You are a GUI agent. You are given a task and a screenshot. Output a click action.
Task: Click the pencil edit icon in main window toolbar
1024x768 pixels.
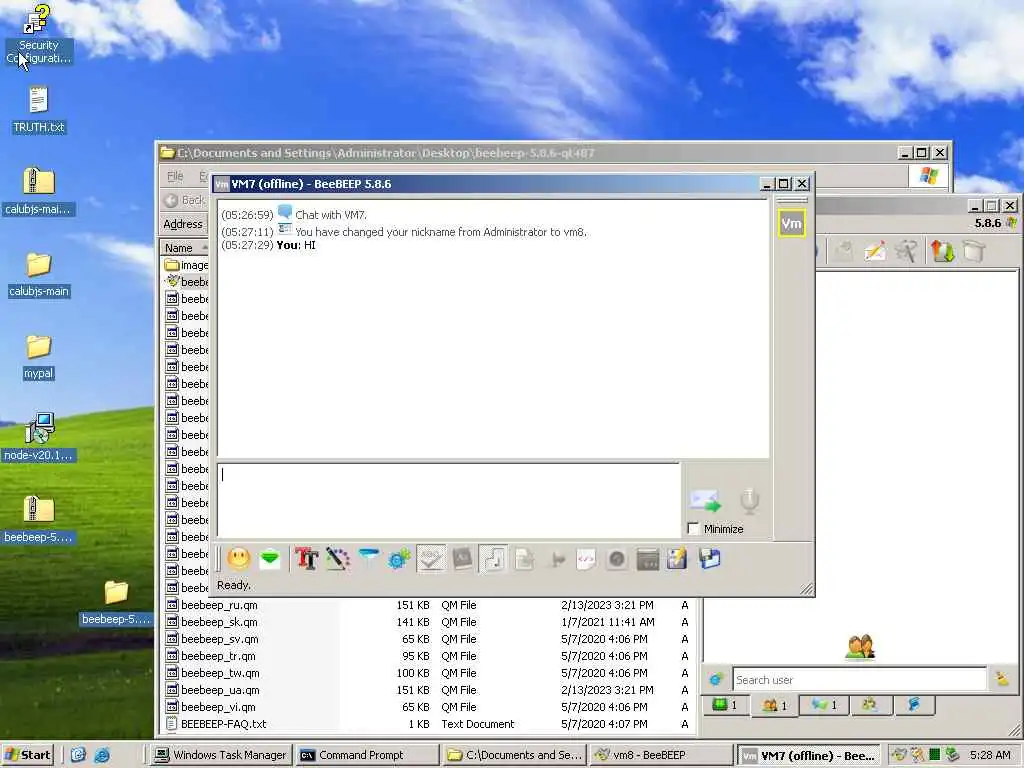point(874,251)
